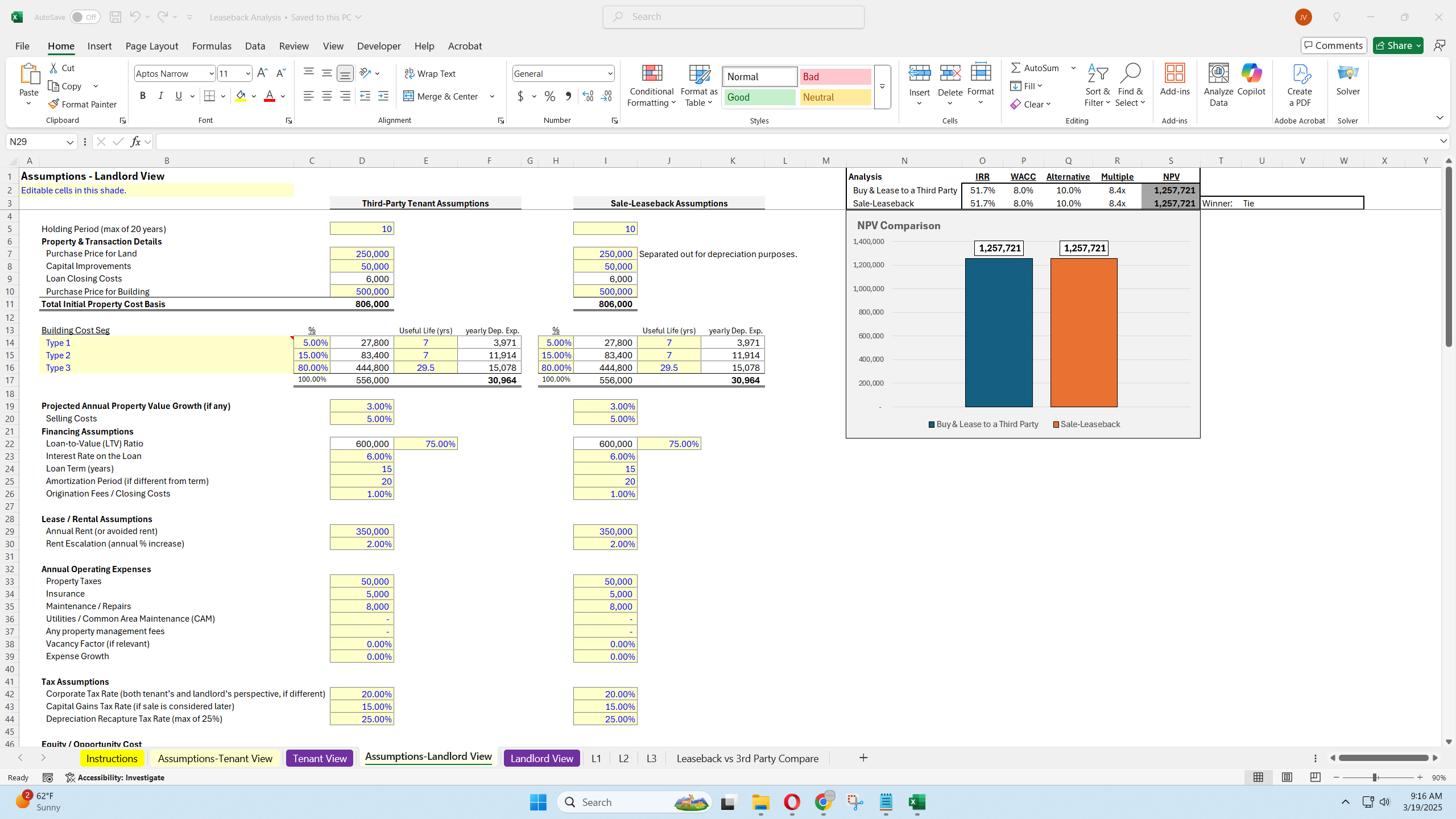Click the Increase Indent icon

click(x=383, y=96)
